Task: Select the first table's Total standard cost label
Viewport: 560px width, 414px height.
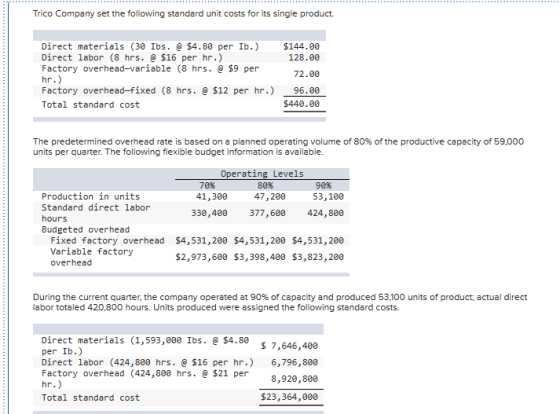Action: (x=91, y=105)
